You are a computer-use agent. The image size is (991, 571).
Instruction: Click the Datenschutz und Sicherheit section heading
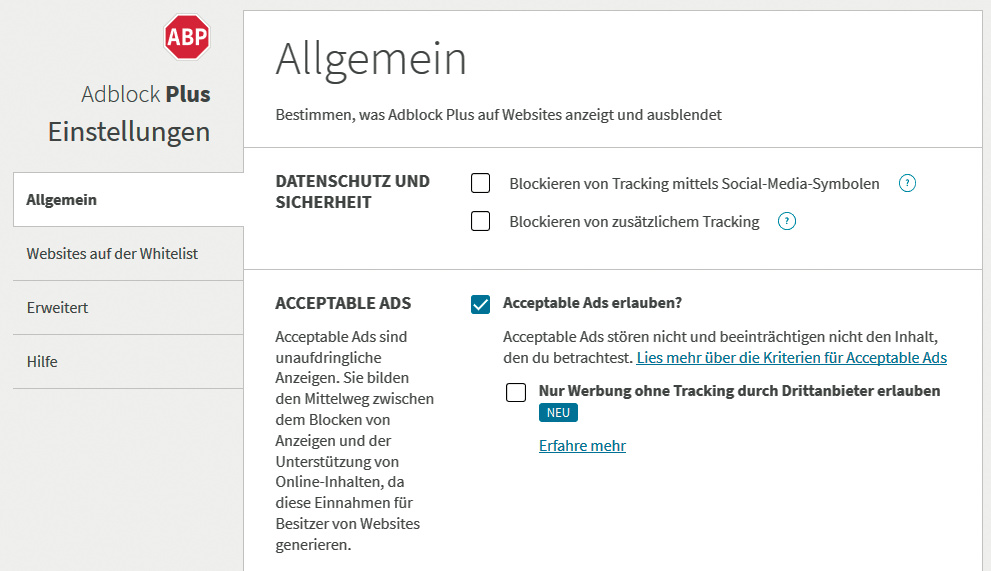352,192
